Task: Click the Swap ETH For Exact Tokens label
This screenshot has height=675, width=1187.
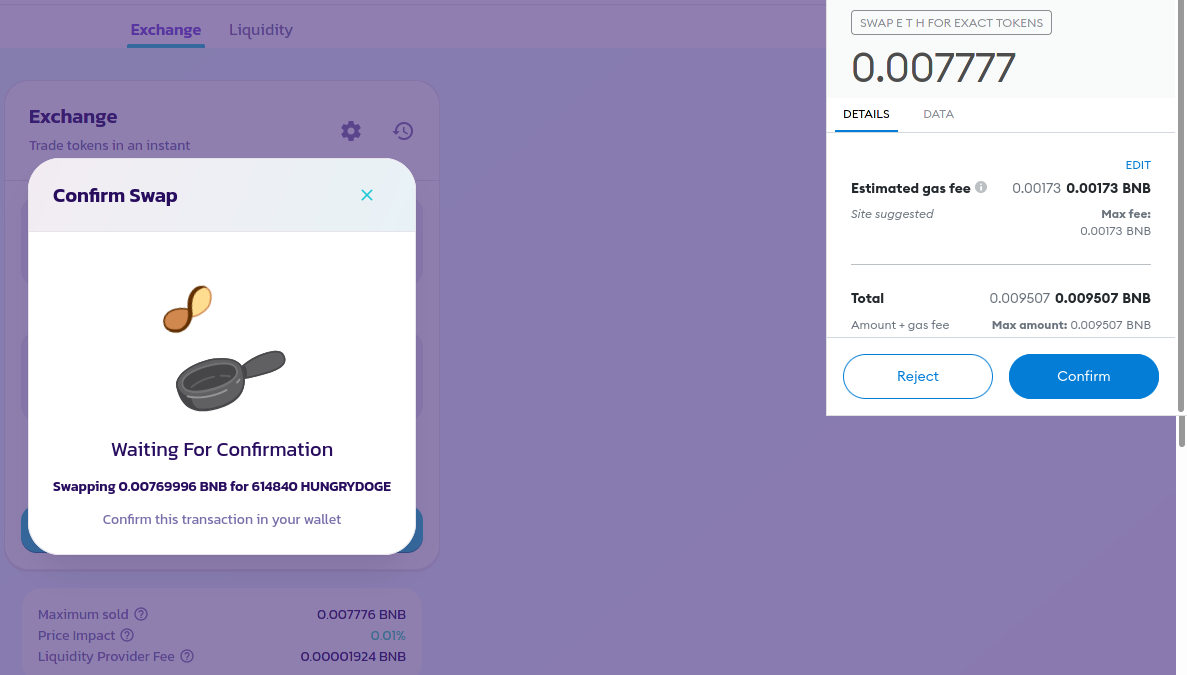Action: pos(951,23)
